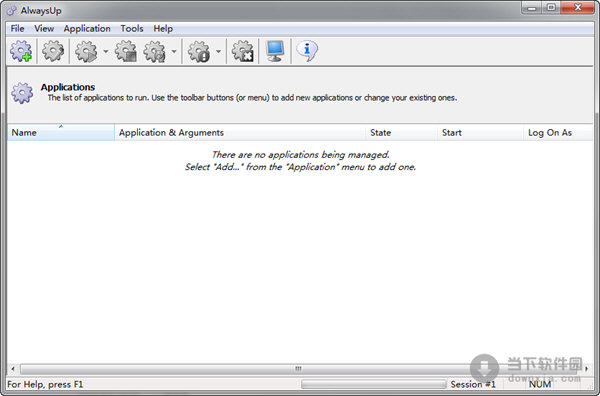Image resolution: width=600 pixels, height=396 pixels.
Task: Click the 'NUM' status bar indicator
Action: point(540,384)
